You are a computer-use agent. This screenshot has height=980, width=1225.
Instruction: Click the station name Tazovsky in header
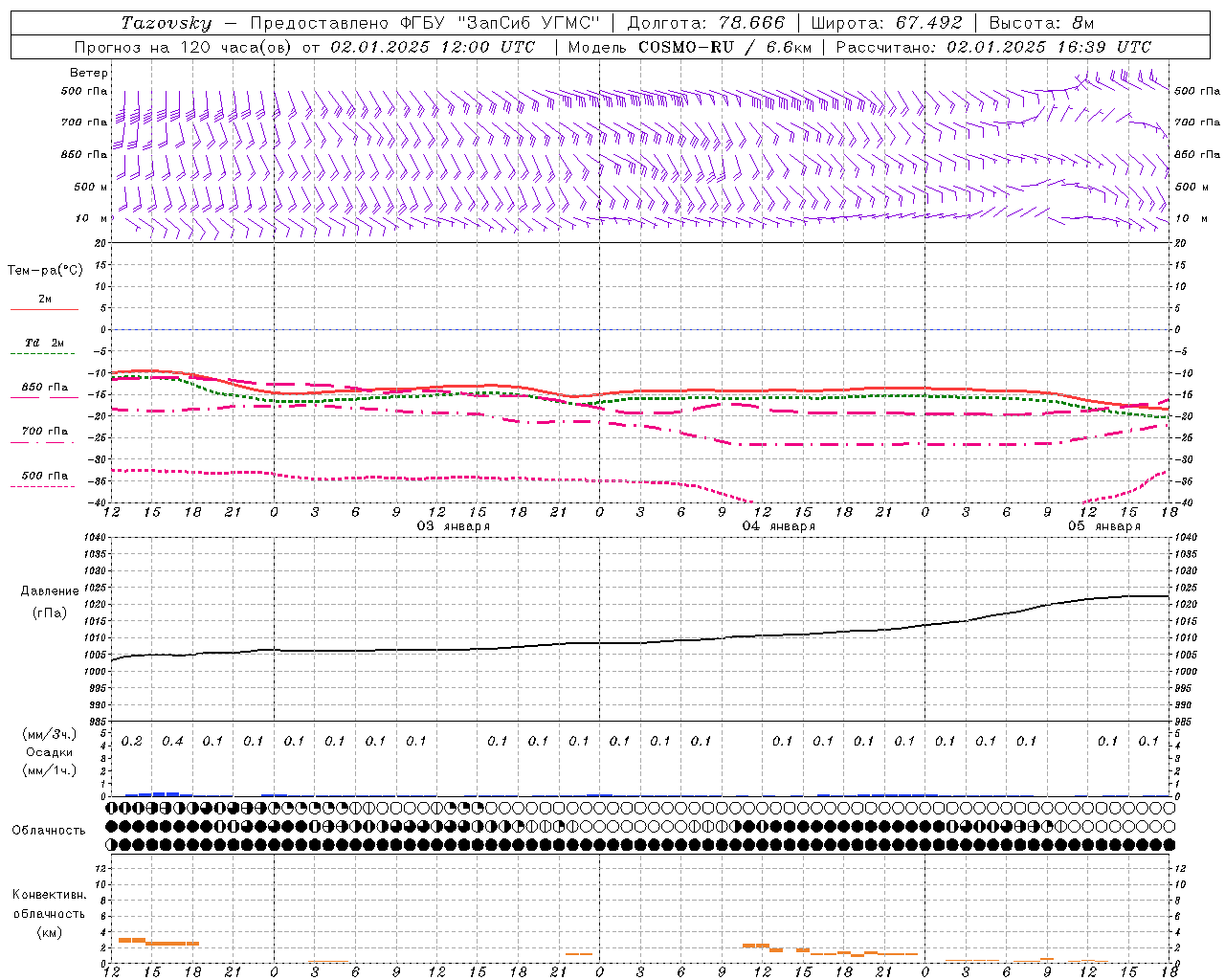167,23
